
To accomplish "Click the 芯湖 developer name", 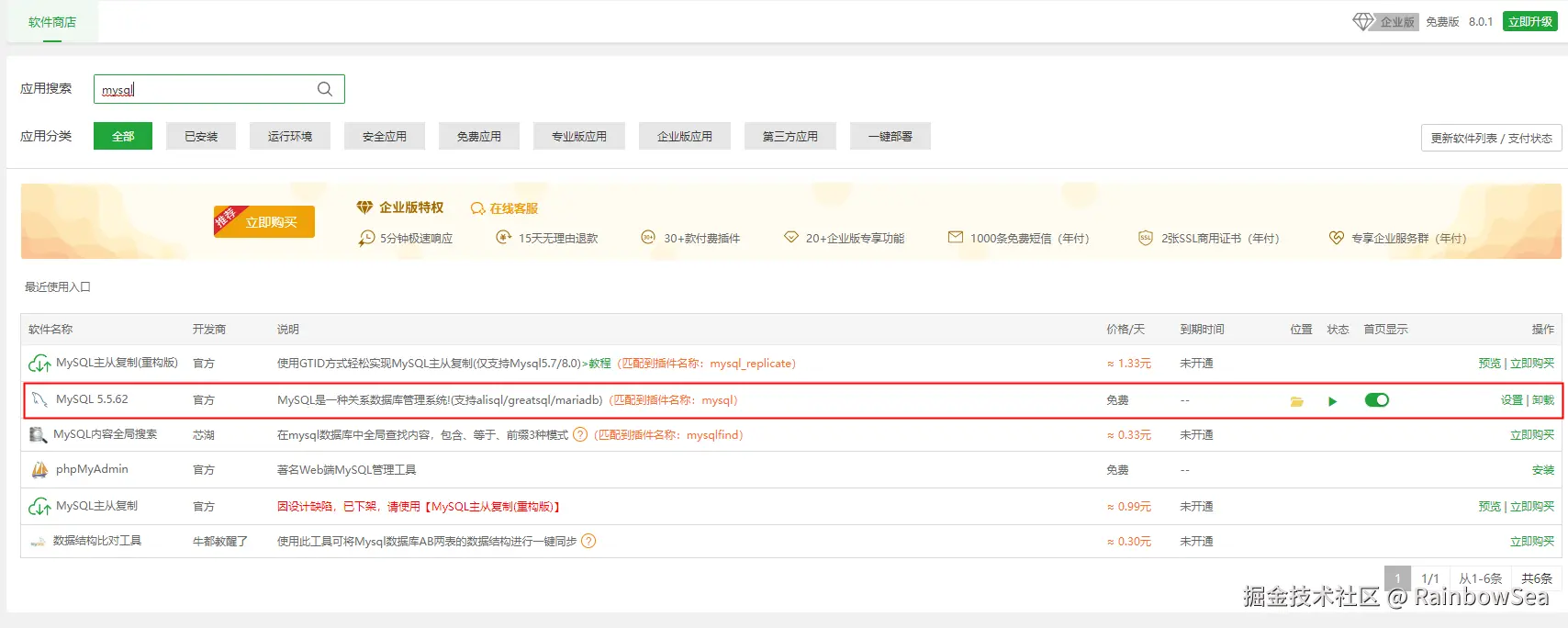I will point(204,435).
